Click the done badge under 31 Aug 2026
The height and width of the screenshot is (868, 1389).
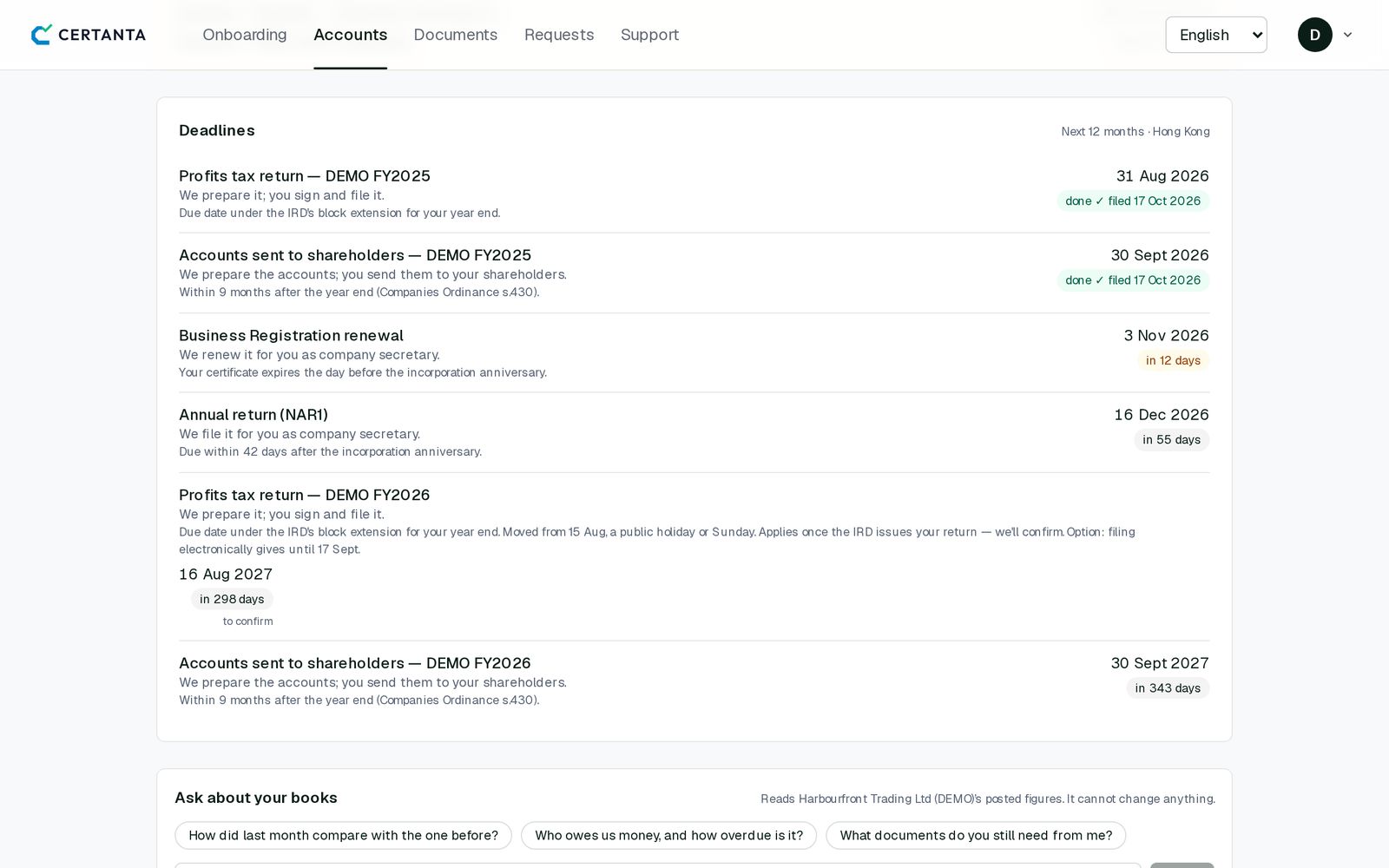point(1133,201)
